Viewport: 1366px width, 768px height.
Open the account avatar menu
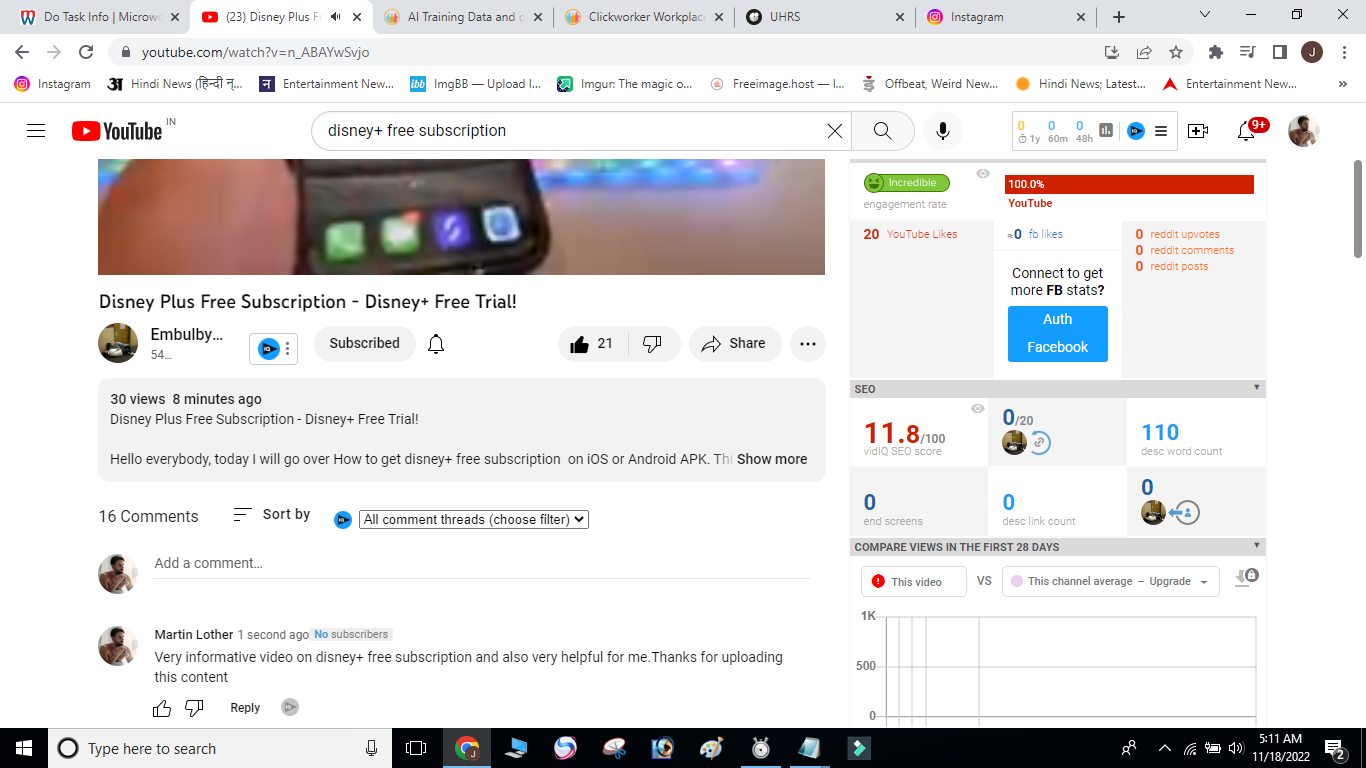click(x=1303, y=131)
